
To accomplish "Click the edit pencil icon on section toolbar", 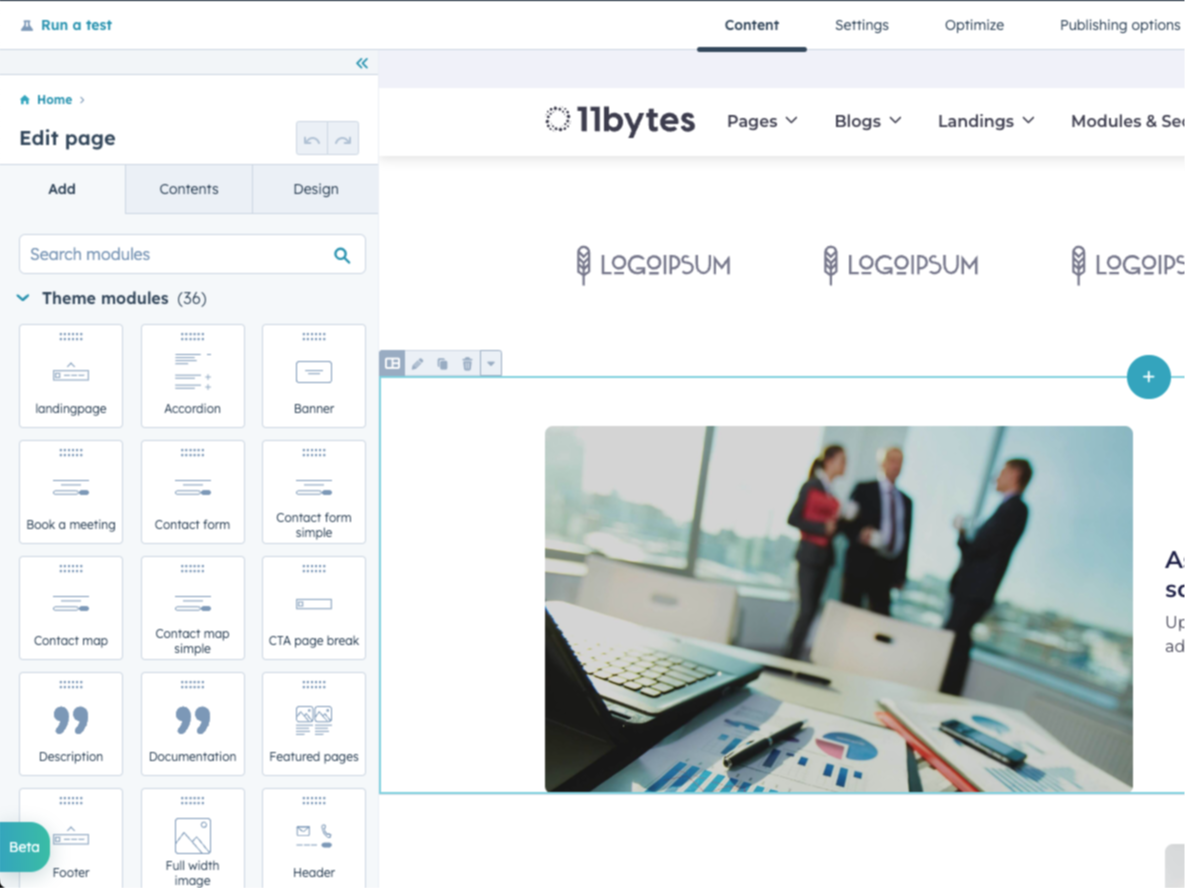I will [418, 364].
